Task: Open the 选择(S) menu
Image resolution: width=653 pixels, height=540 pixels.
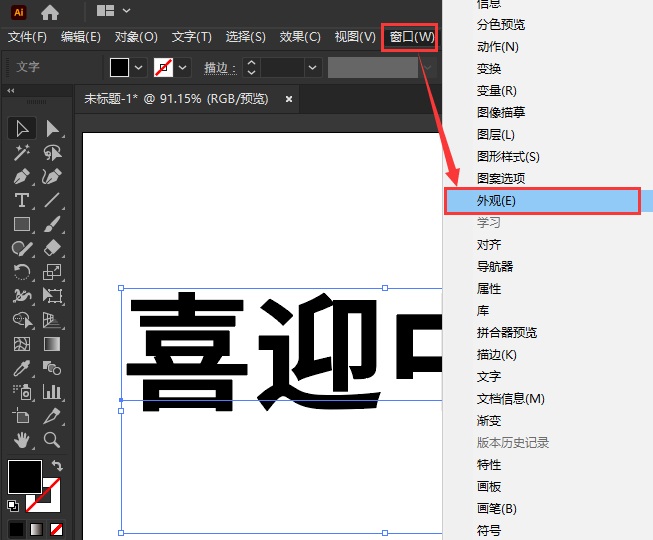Action: (x=246, y=37)
